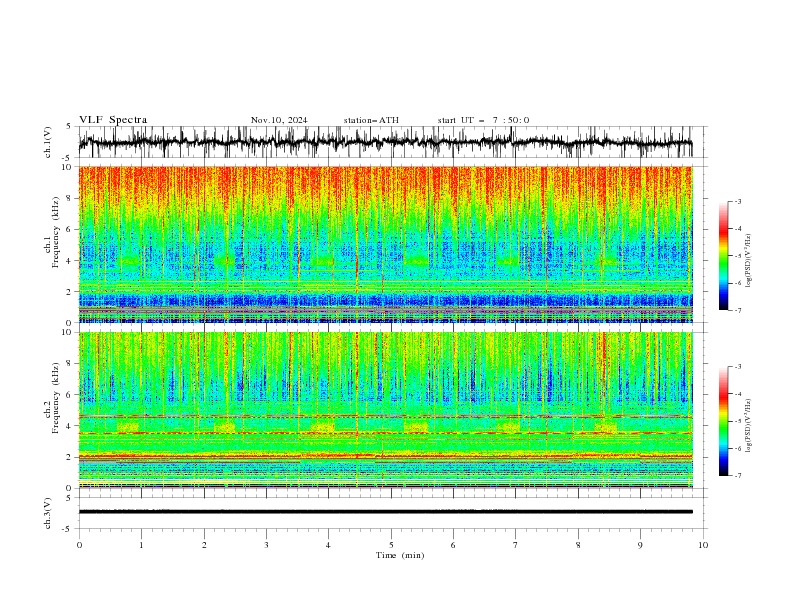
Task: Click the time axis tick label '10'
Action: click(x=703, y=545)
